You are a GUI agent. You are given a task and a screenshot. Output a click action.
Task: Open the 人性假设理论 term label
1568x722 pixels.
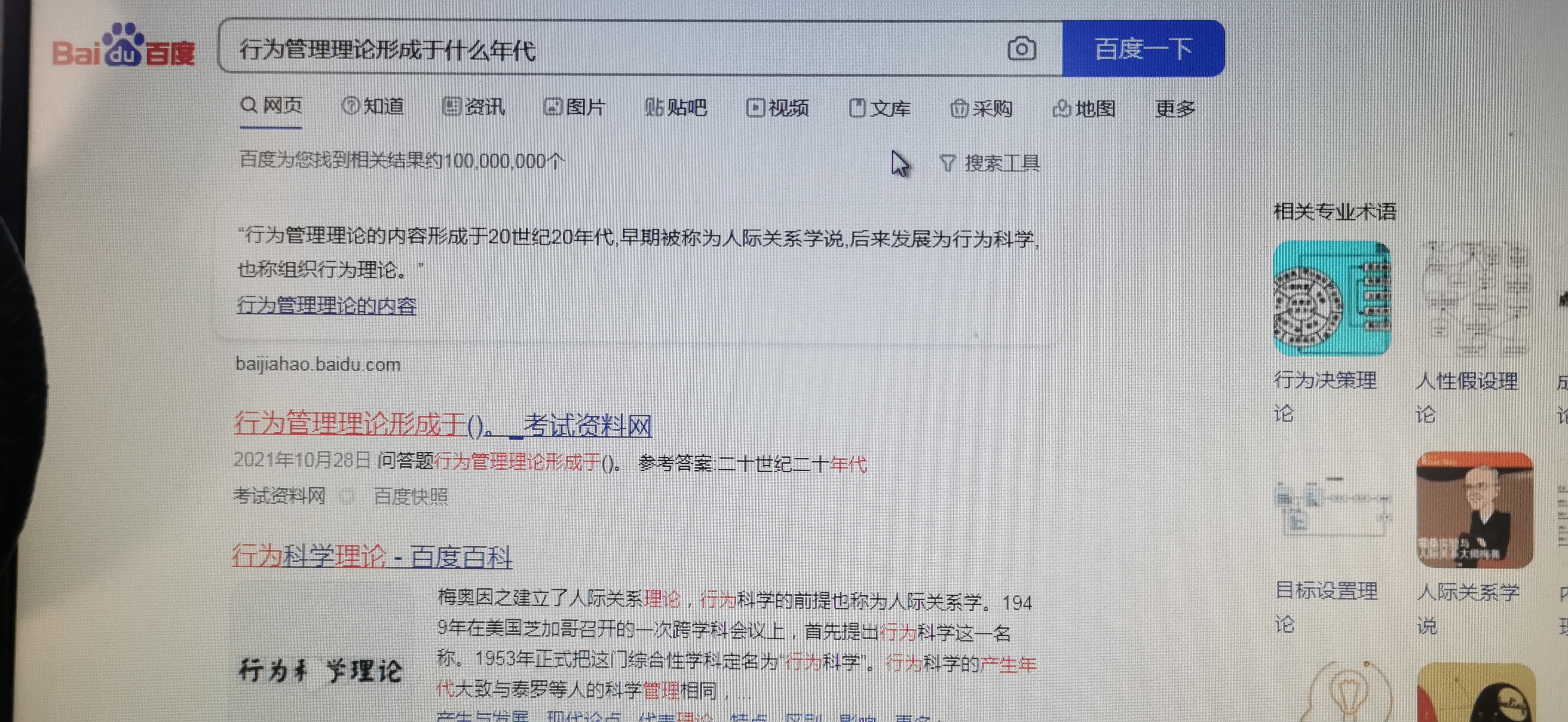[x=1467, y=398]
